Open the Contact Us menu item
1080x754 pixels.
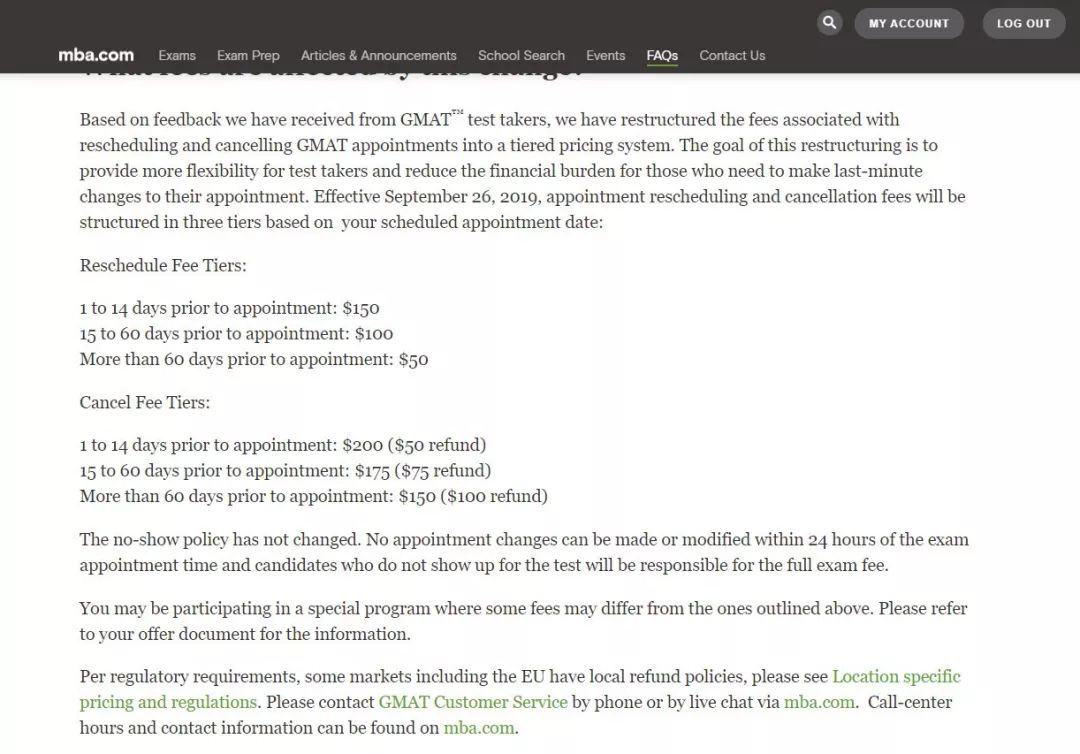point(732,56)
